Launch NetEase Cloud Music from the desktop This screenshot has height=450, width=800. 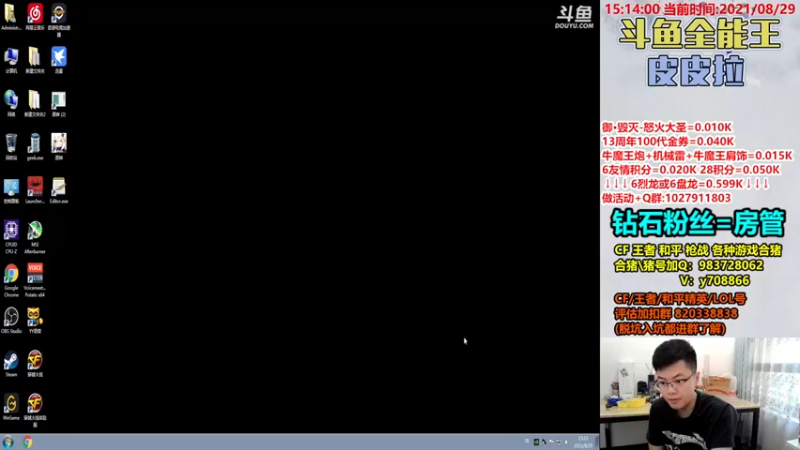pyautogui.click(x=35, y=17)
